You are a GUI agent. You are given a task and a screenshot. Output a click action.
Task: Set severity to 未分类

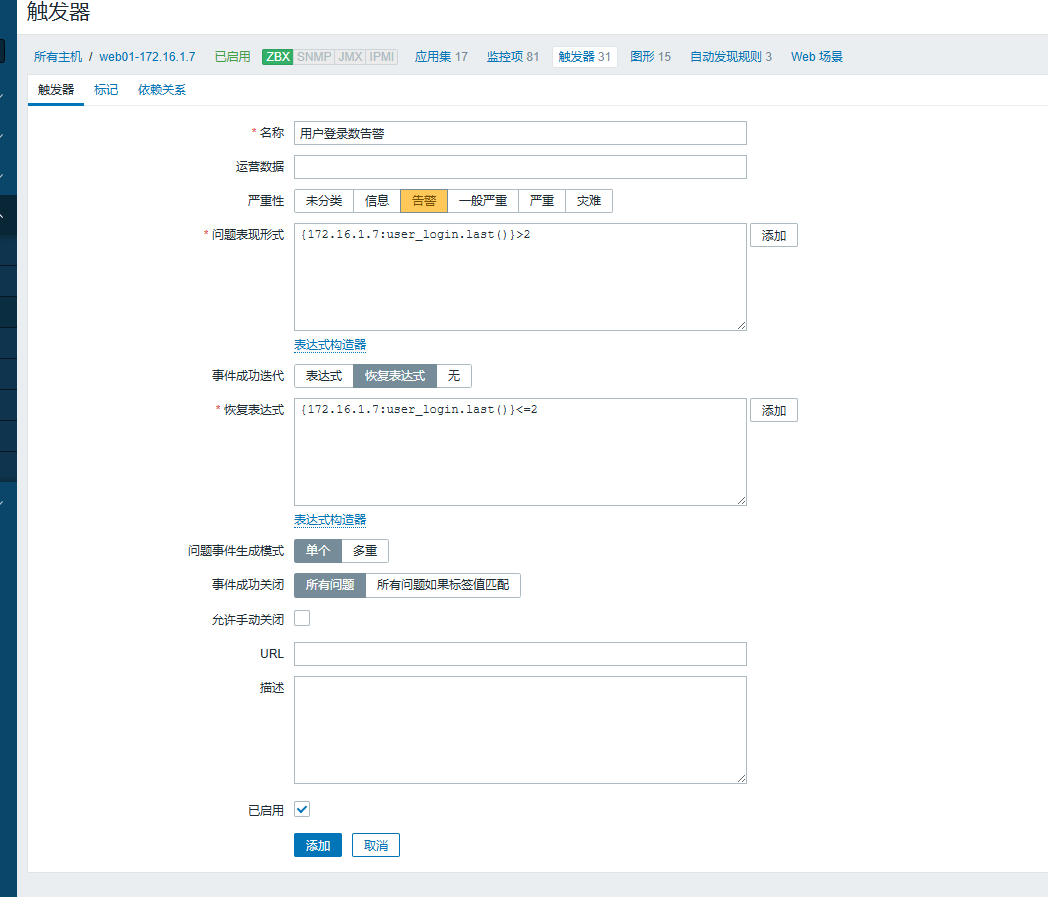(x=323, y=201)
